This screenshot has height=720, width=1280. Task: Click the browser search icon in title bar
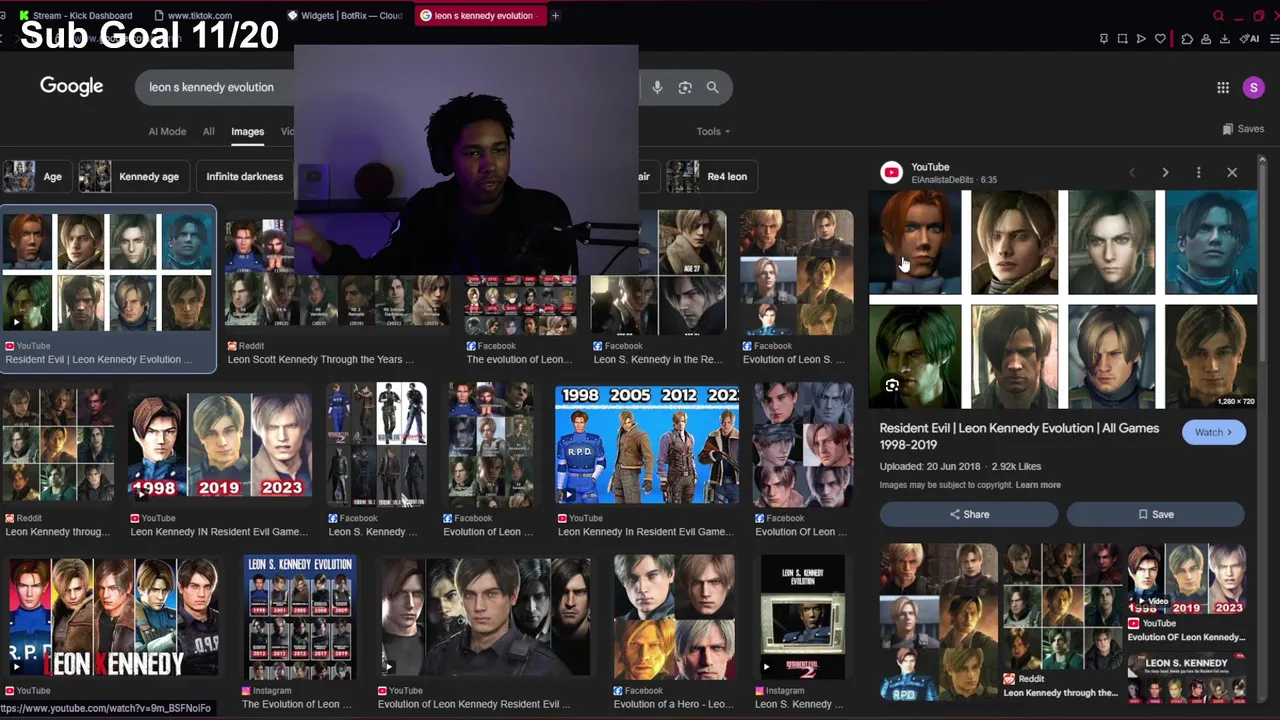tap(1218, 16)
